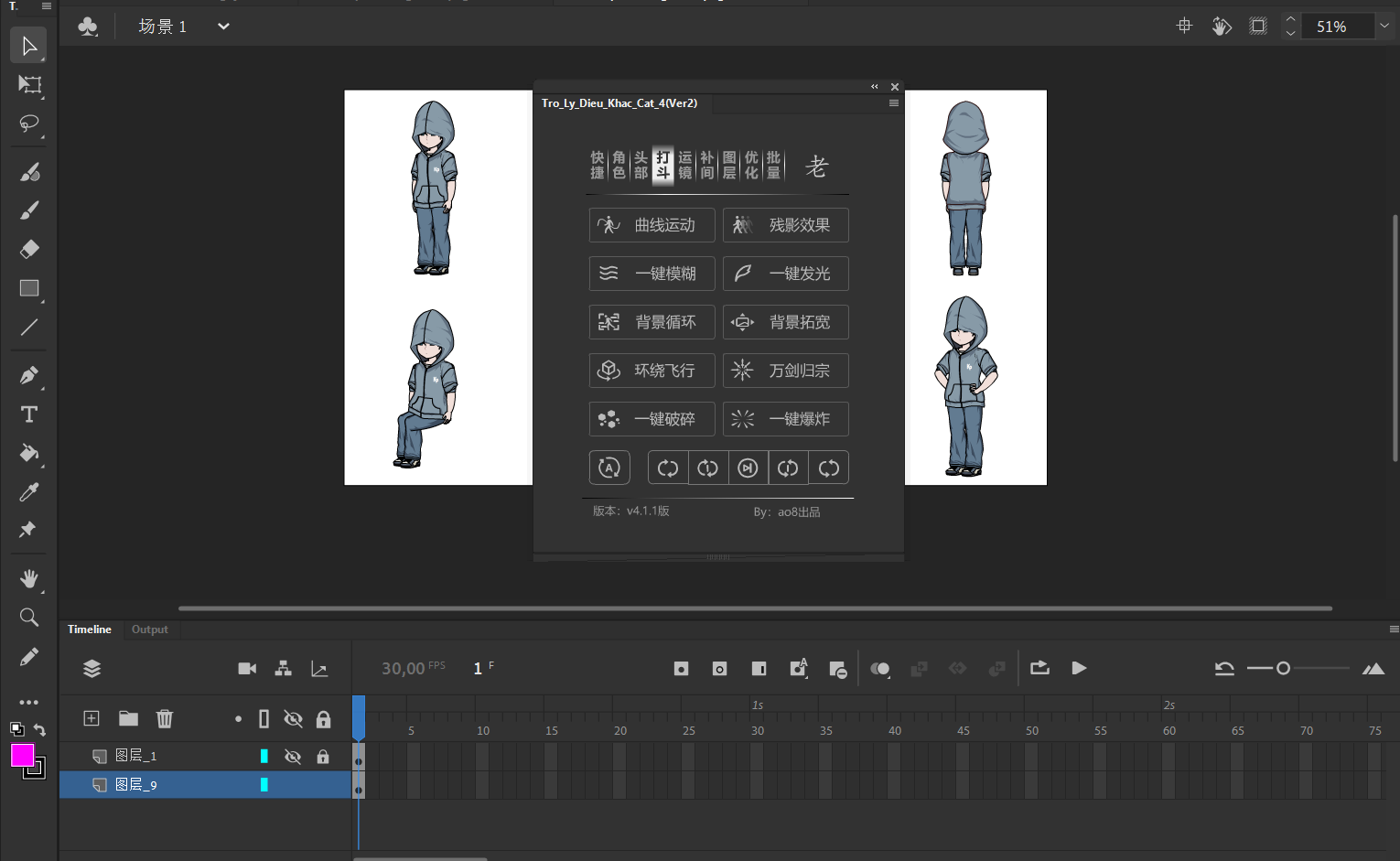Viewport: 1400px width, 861px height.
Task: Insert a keyframe from timeline toolbar
Action: pyautogui.click(x=681, y=669)
